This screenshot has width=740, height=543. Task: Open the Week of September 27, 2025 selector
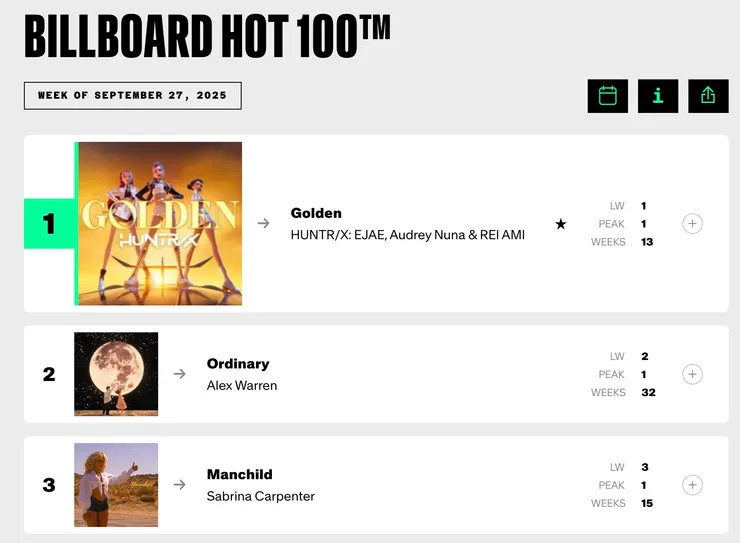132,96
